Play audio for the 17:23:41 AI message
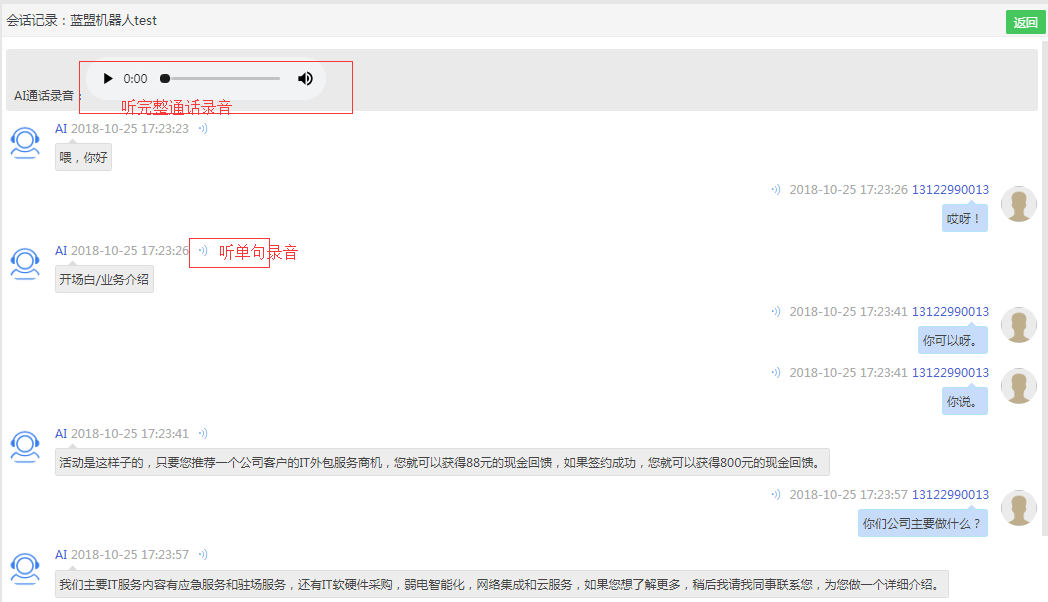The height and width of the screenshot is (602, 1048). [203, 434]
